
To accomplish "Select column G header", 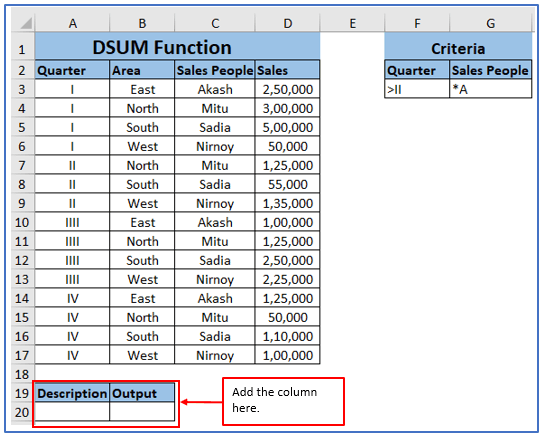I will coord(490,23).
